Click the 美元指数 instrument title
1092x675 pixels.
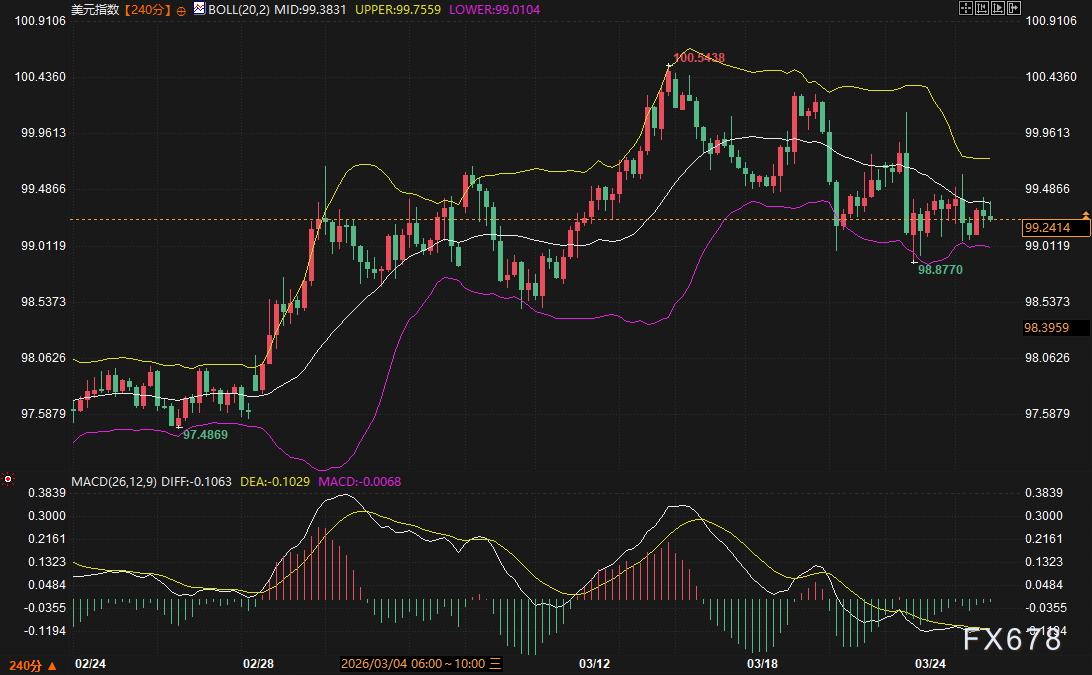(95, 8)
